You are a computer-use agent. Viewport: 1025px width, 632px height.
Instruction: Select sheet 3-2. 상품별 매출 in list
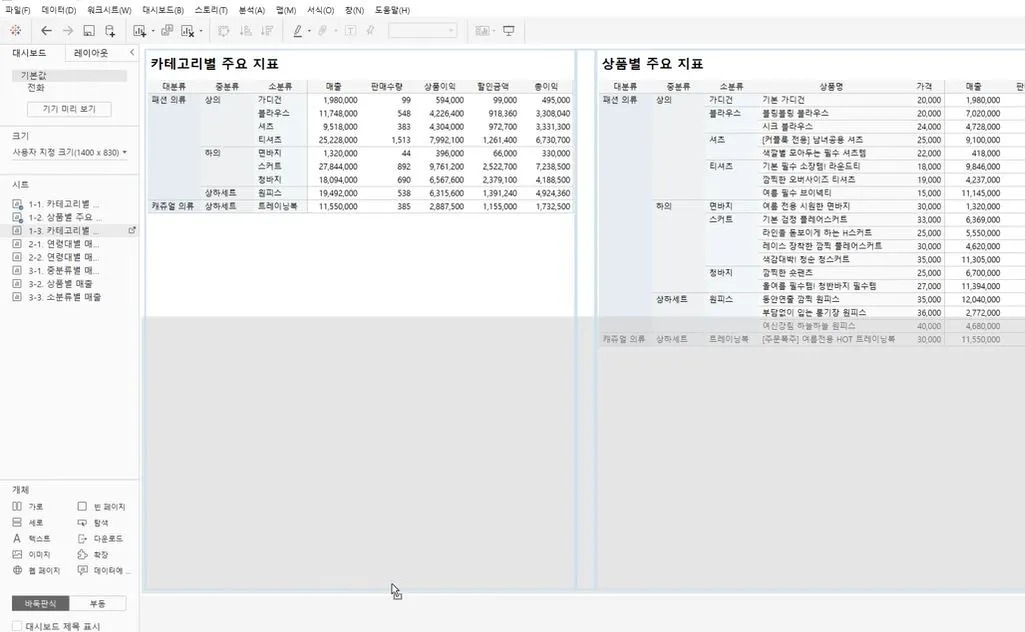point(59,284)
